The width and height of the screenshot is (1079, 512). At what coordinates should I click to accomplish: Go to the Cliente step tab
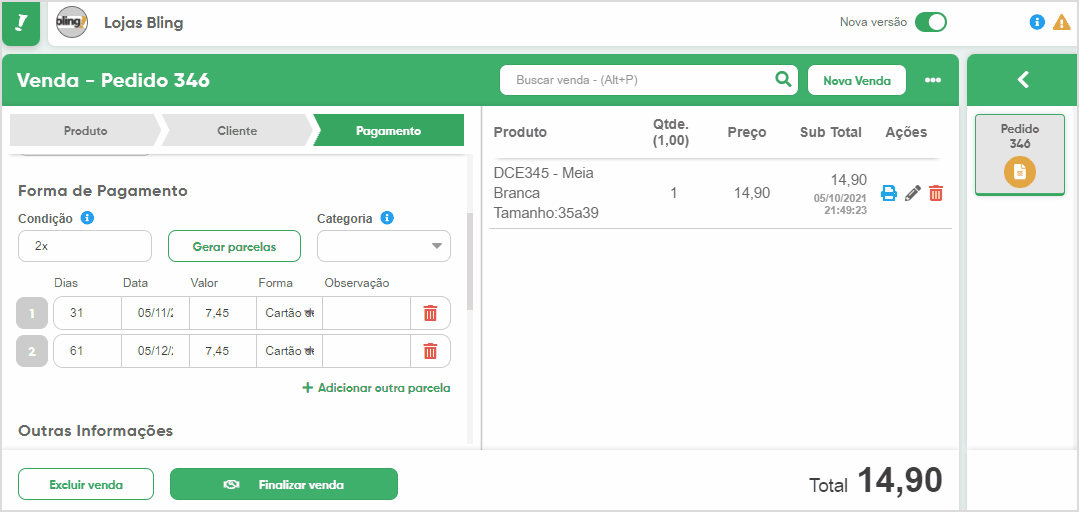237,131
